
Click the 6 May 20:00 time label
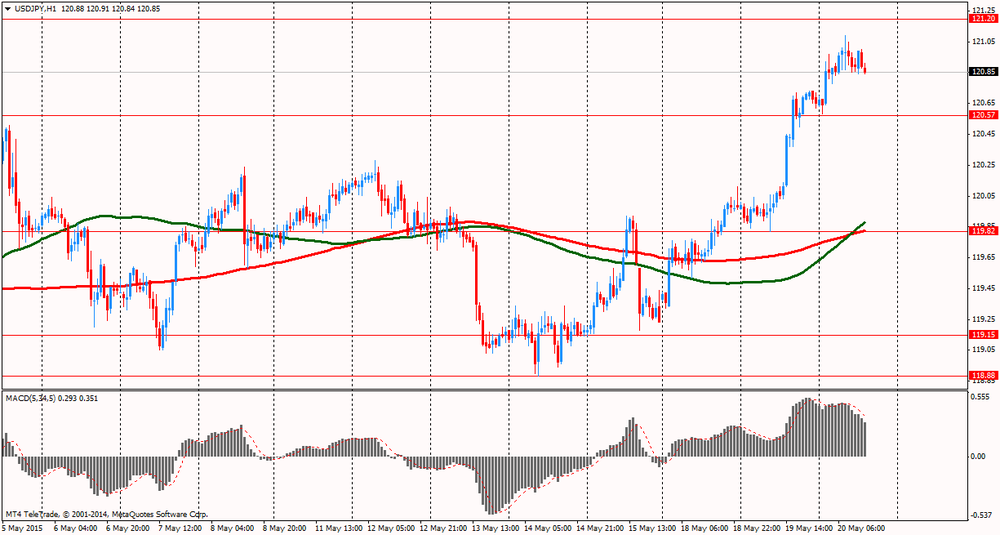(128, 529)
